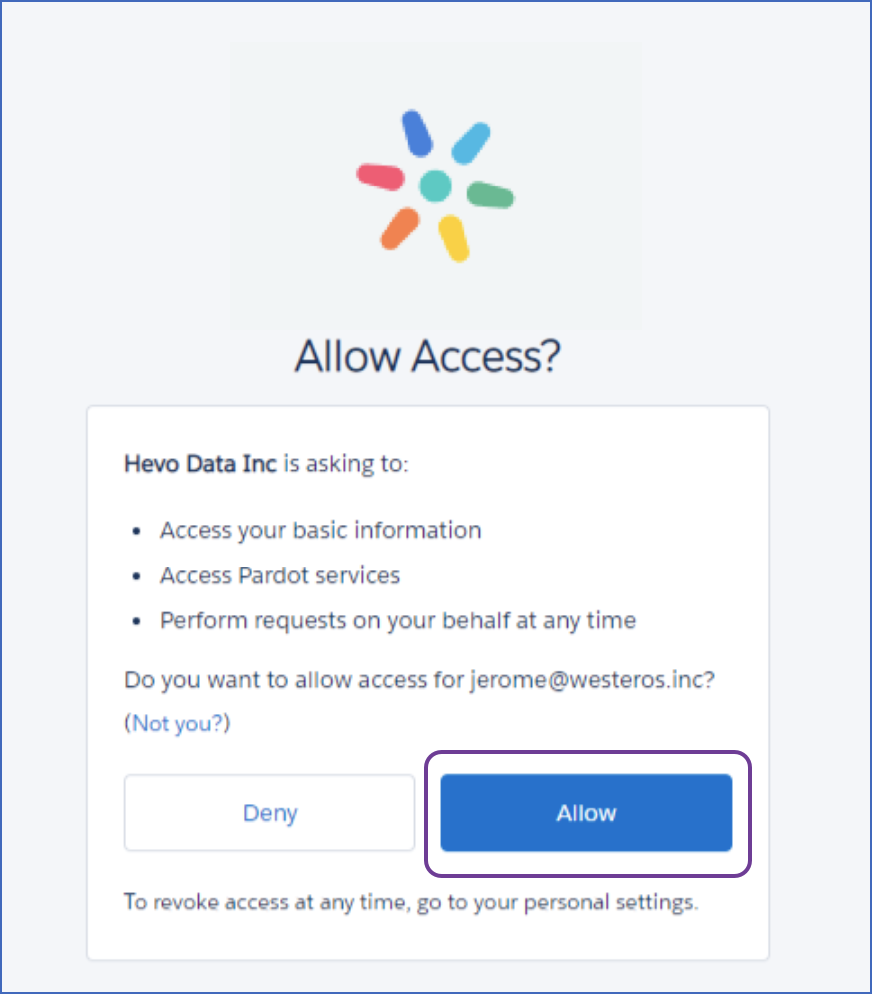872x994 pixels.
Task: Click the light blue petal of the Hevo logo
Action: tap(470, 143)
